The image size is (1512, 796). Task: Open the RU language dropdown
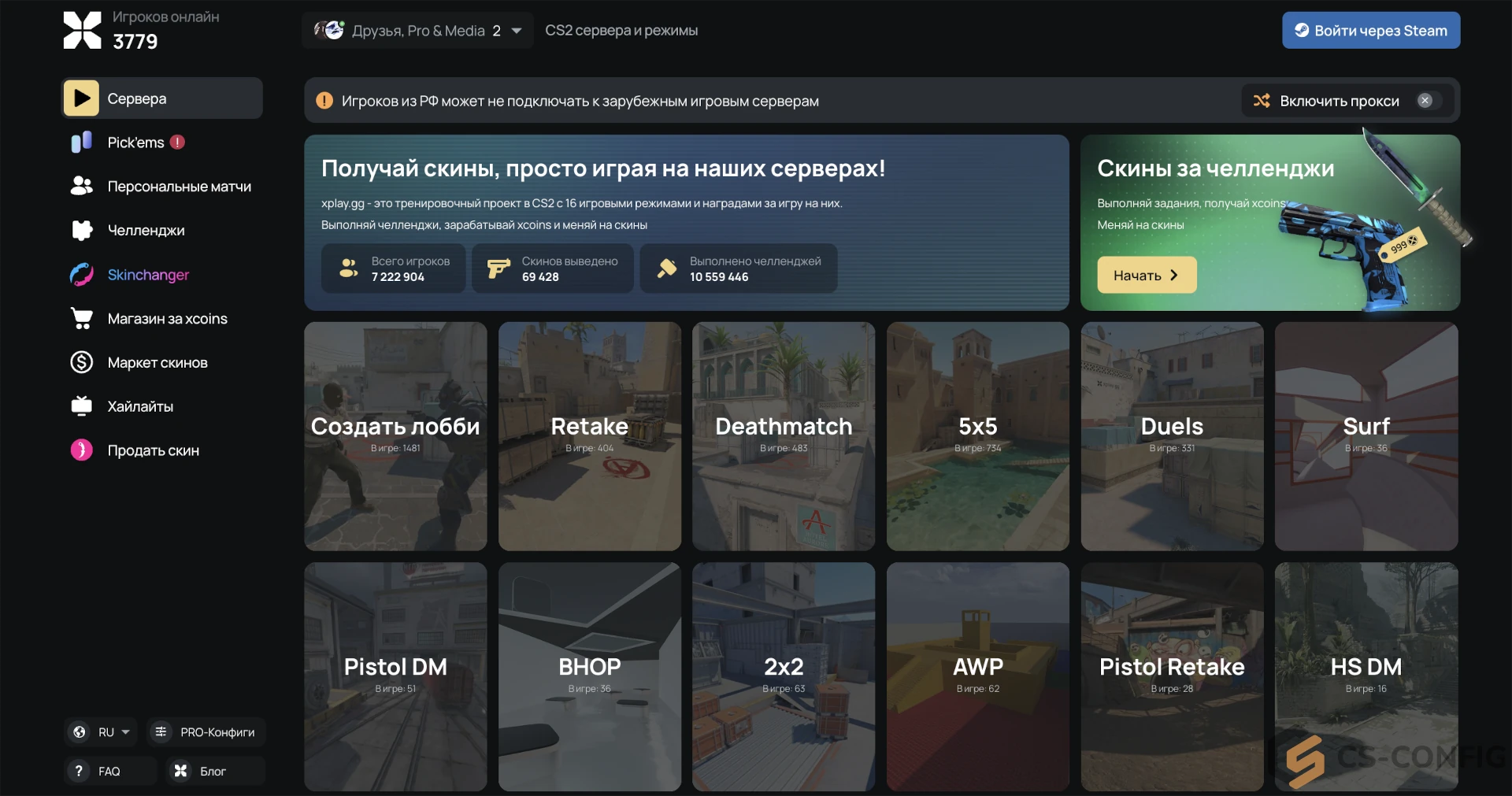tap(101, 732)
